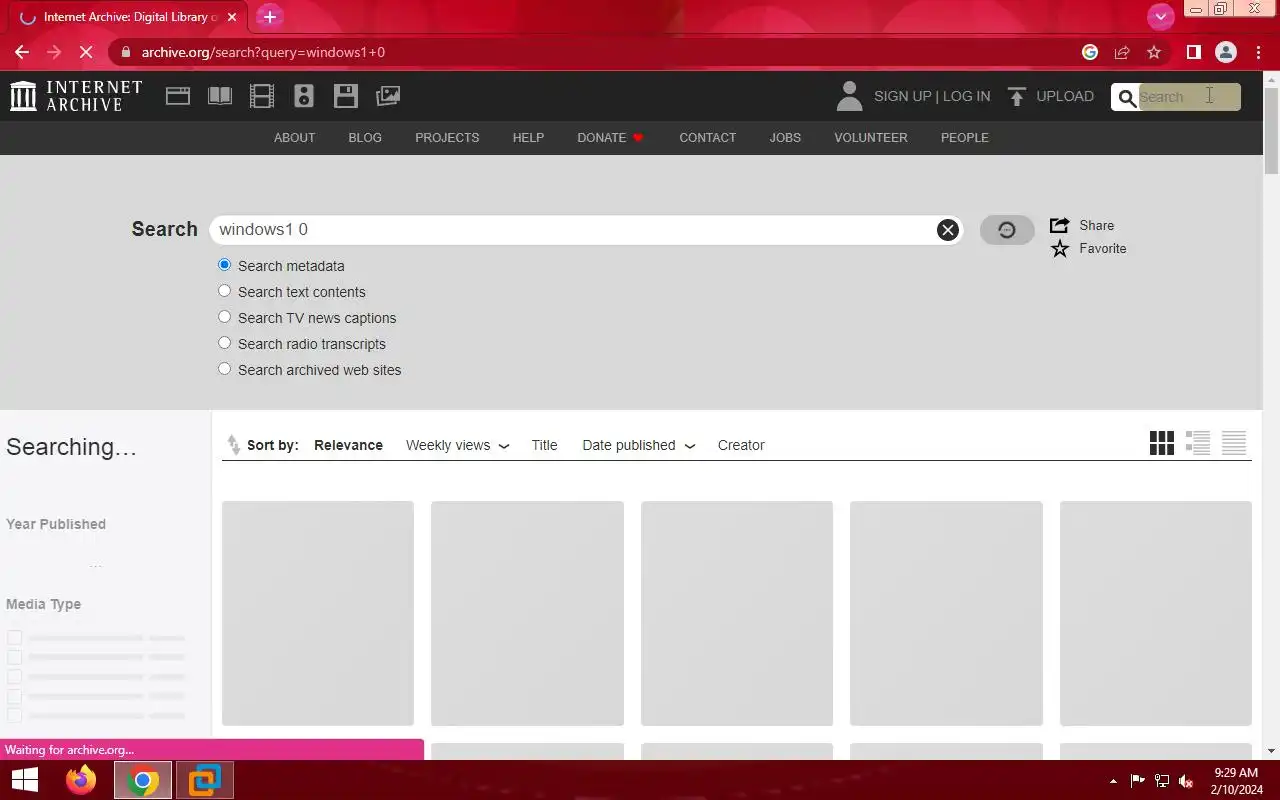This screenshot has height=800, width=1280.
Task: Select Search metadata radio button
Action: coord(224,265)
